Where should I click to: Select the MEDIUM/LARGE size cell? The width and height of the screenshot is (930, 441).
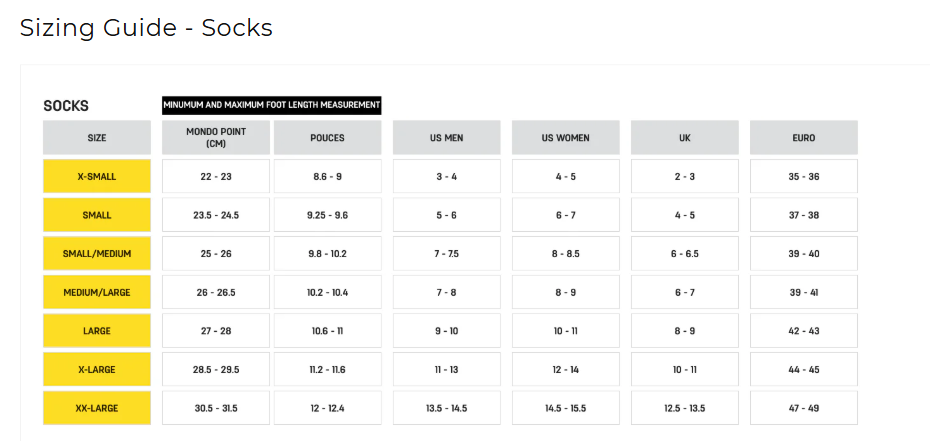coord(97,292)
